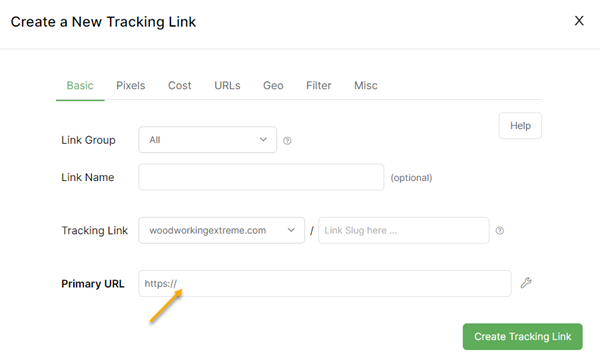Click into the Link Slug field

(x=404, y=230)
